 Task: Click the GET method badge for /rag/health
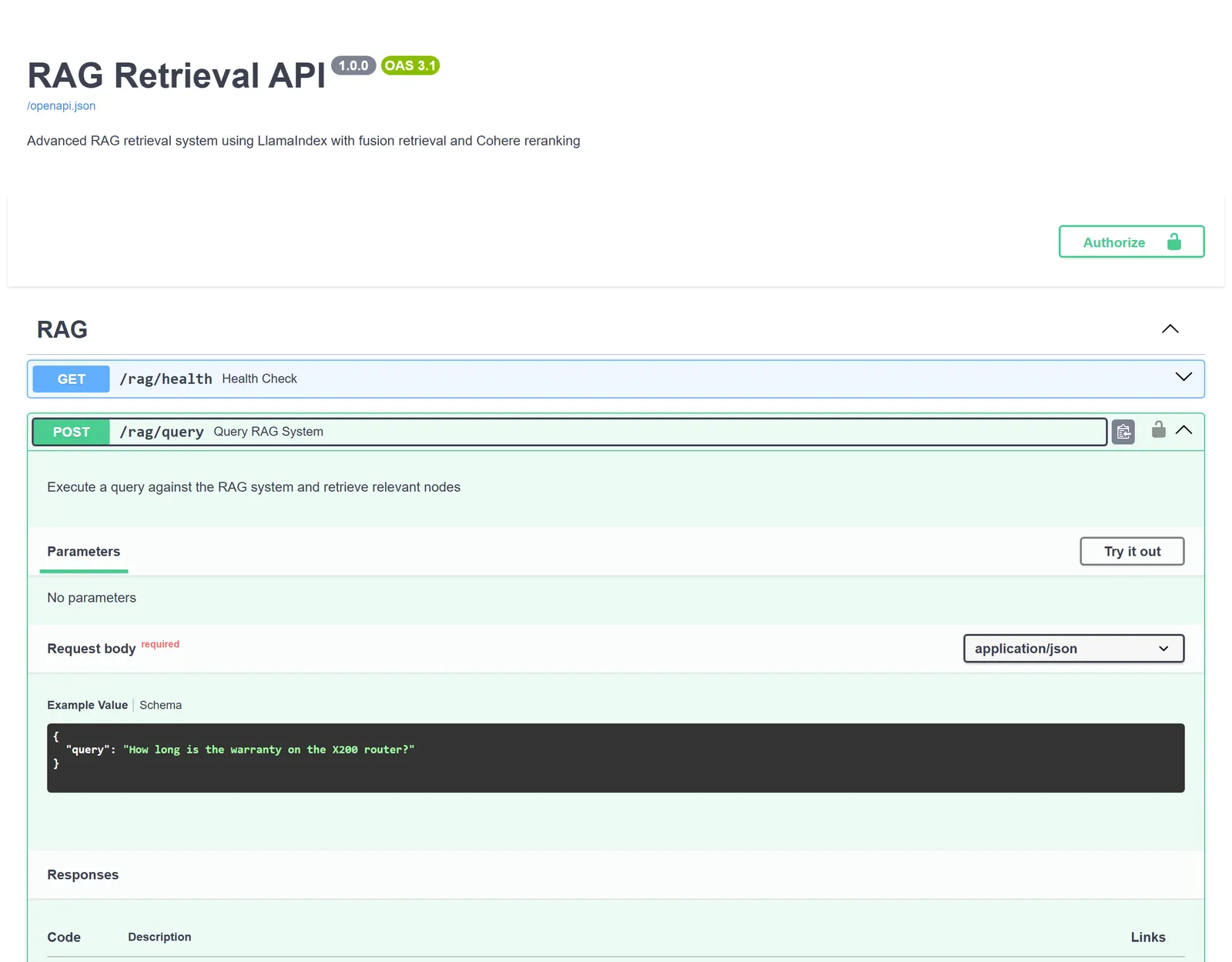tap(71, 379)
